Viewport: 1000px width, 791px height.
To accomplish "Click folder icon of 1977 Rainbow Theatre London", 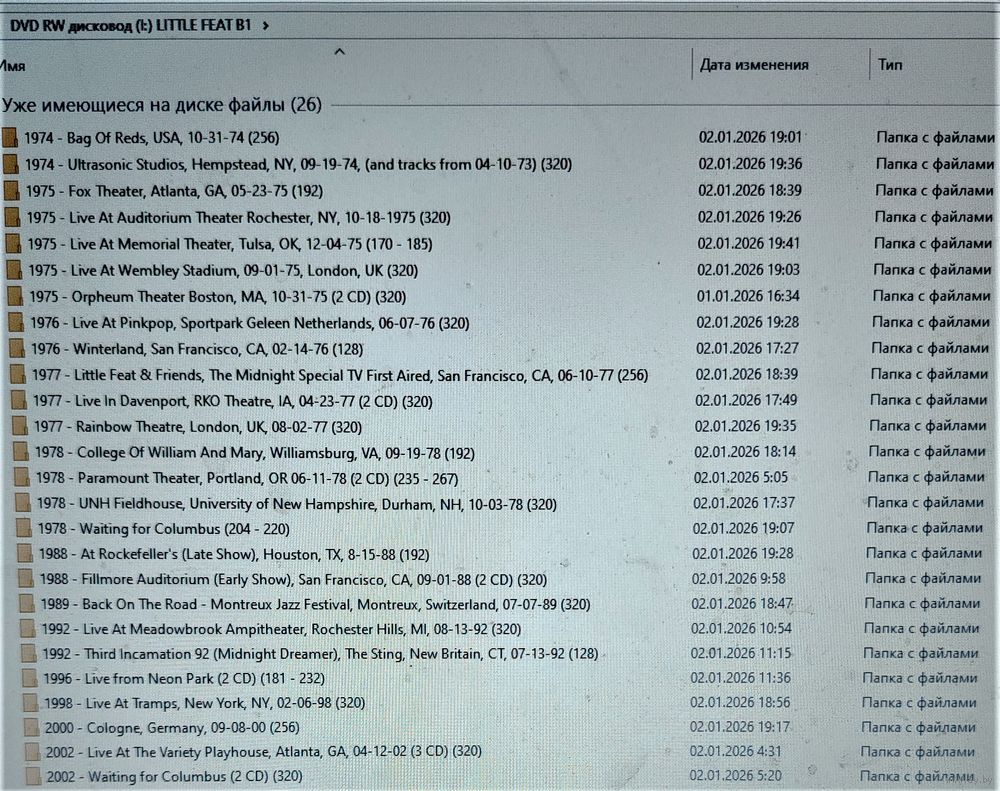I will point(19,427).
